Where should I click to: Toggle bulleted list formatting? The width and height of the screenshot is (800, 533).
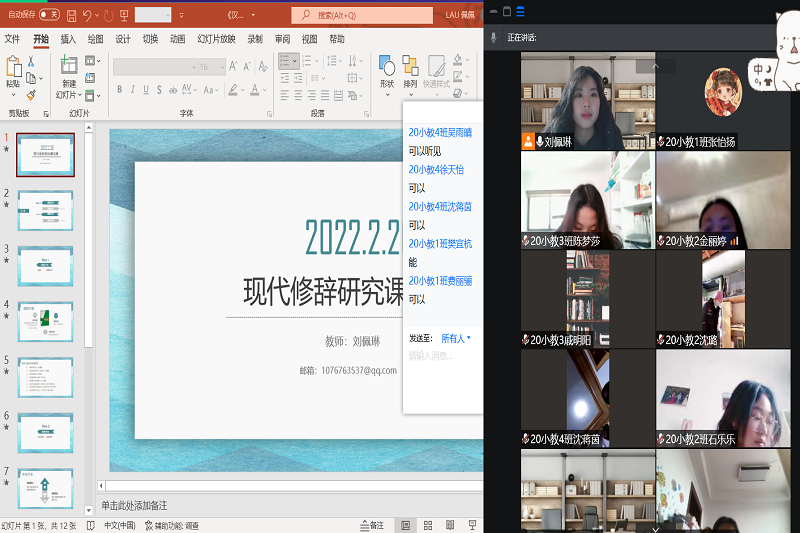pyautogui.click(x=285, y=62)
